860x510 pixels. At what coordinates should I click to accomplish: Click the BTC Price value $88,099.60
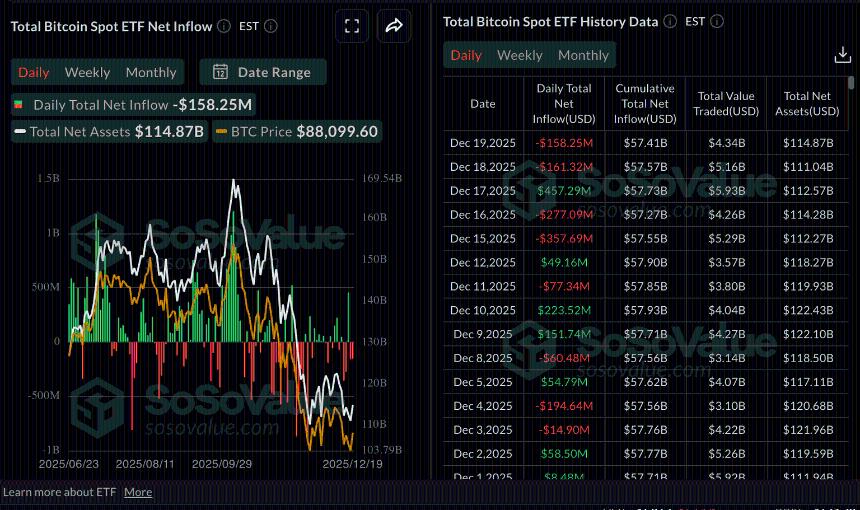(x=337, y=132)
